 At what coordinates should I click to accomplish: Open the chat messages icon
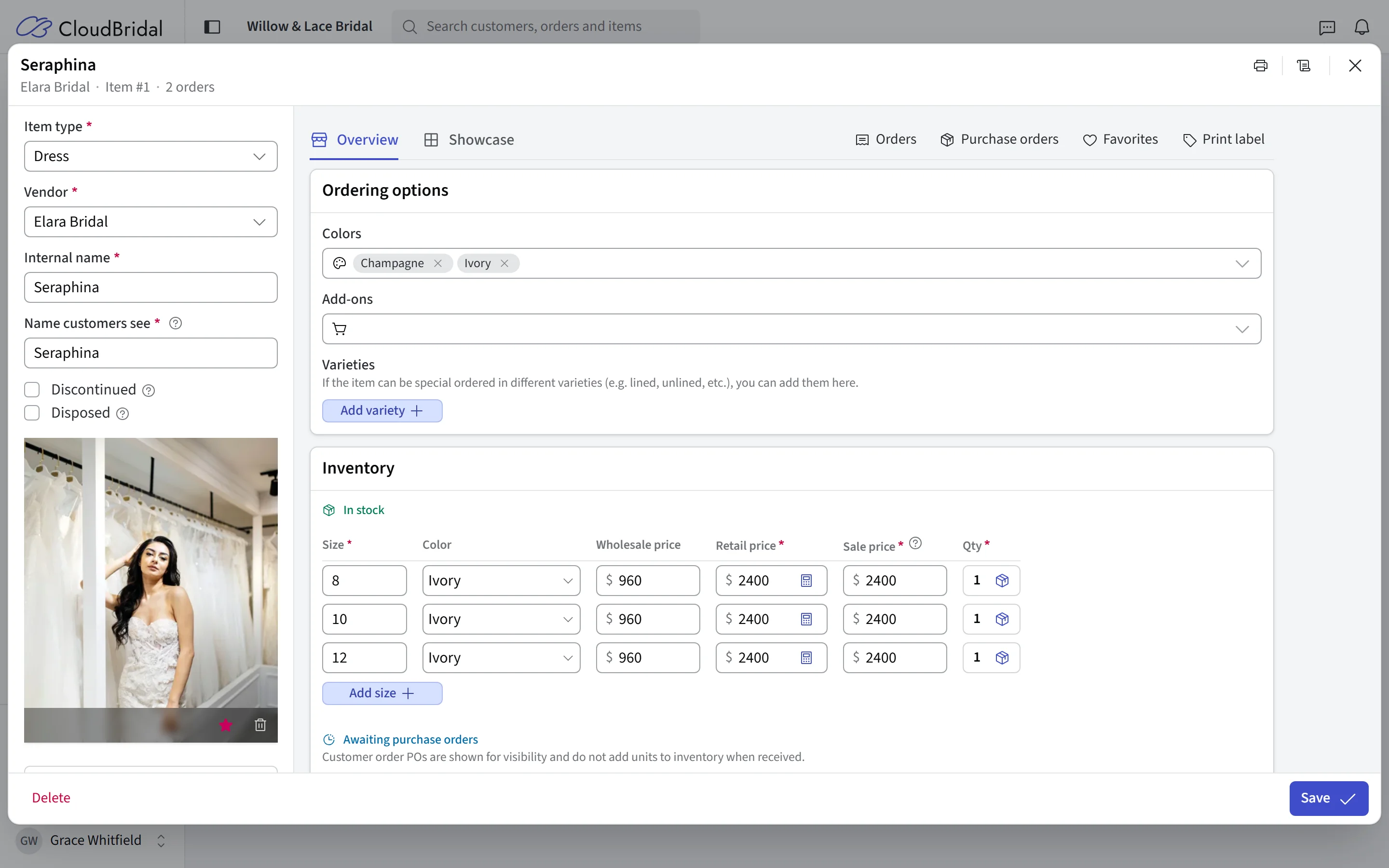[1327, 27]
